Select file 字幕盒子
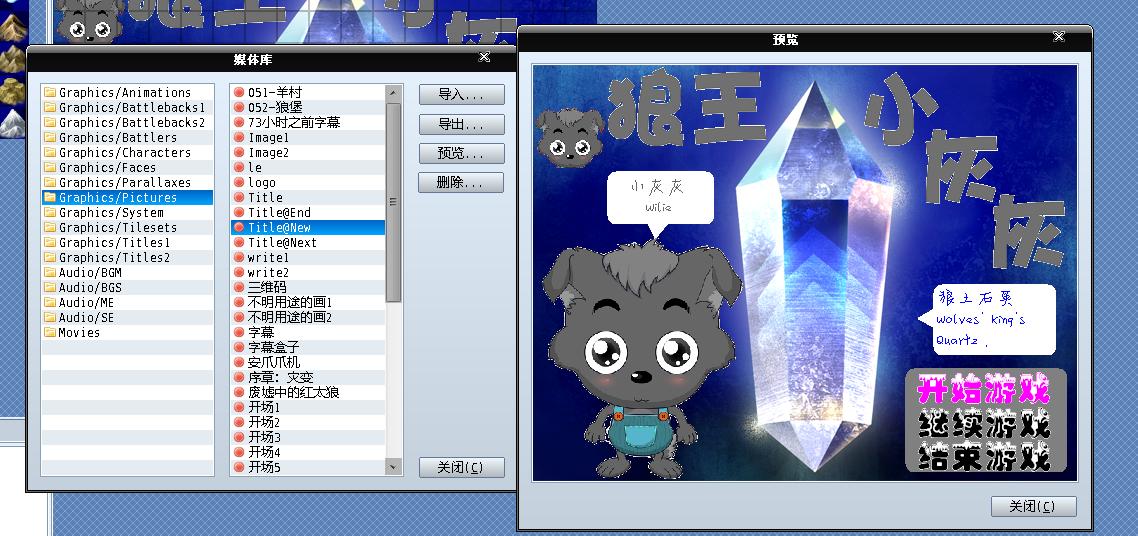Screen dimensions: 1138x536 308,347
